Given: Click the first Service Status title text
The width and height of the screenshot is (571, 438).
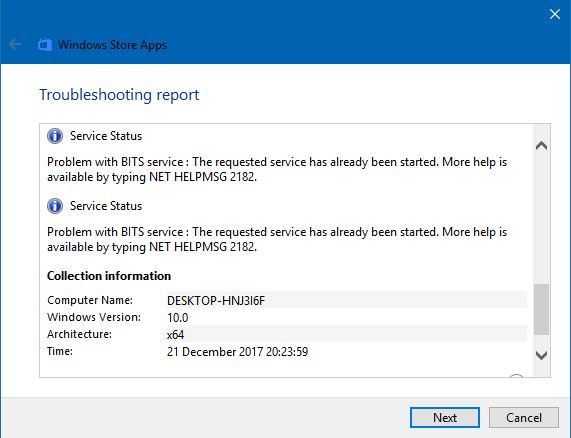Looking at the screenshot, I should click(x=106, y=136).
